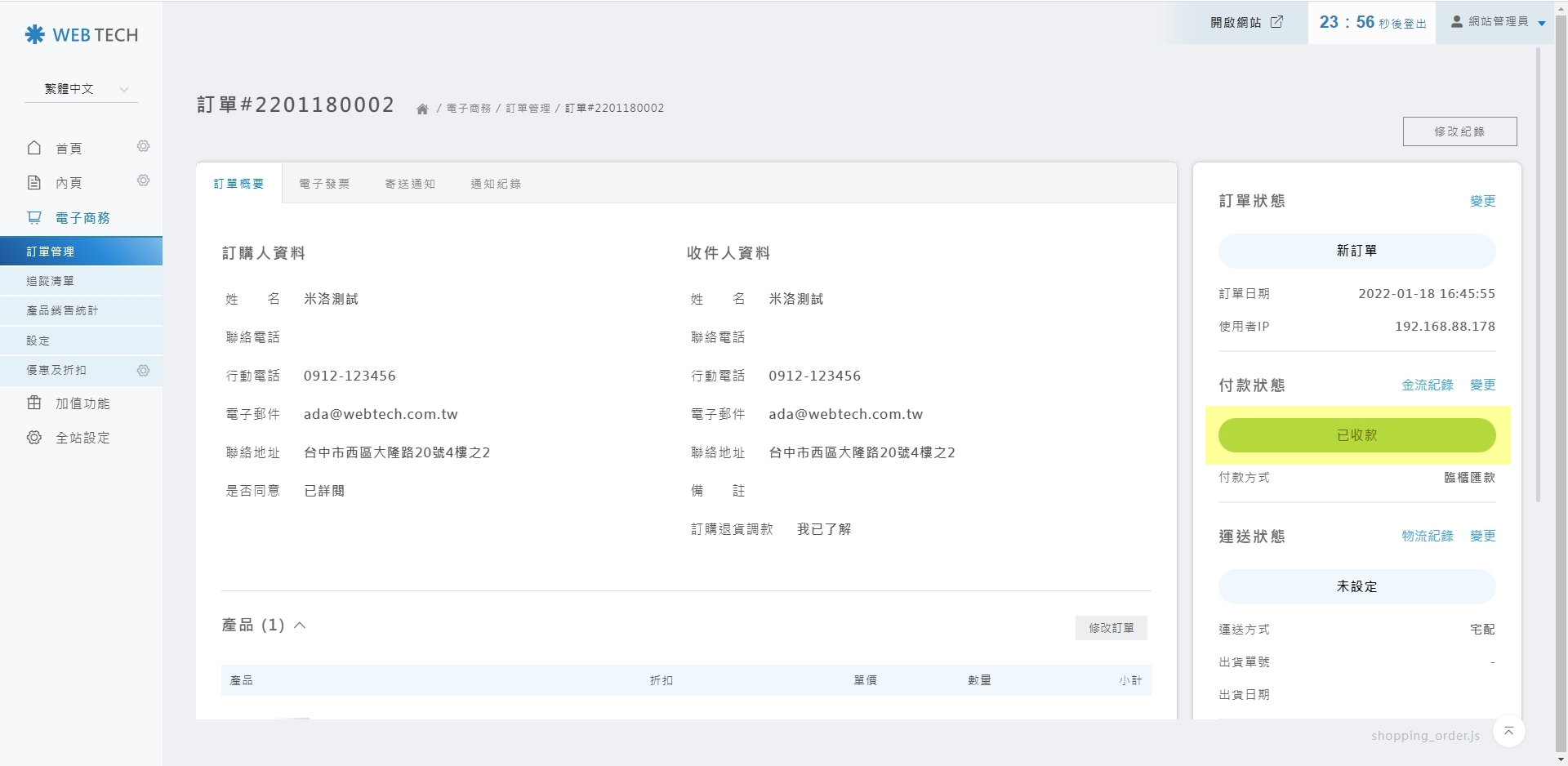The height and width of the screenshot is (766, 1568).
Task: Switch to the 電子發票 tab
Action: [324, 184]
